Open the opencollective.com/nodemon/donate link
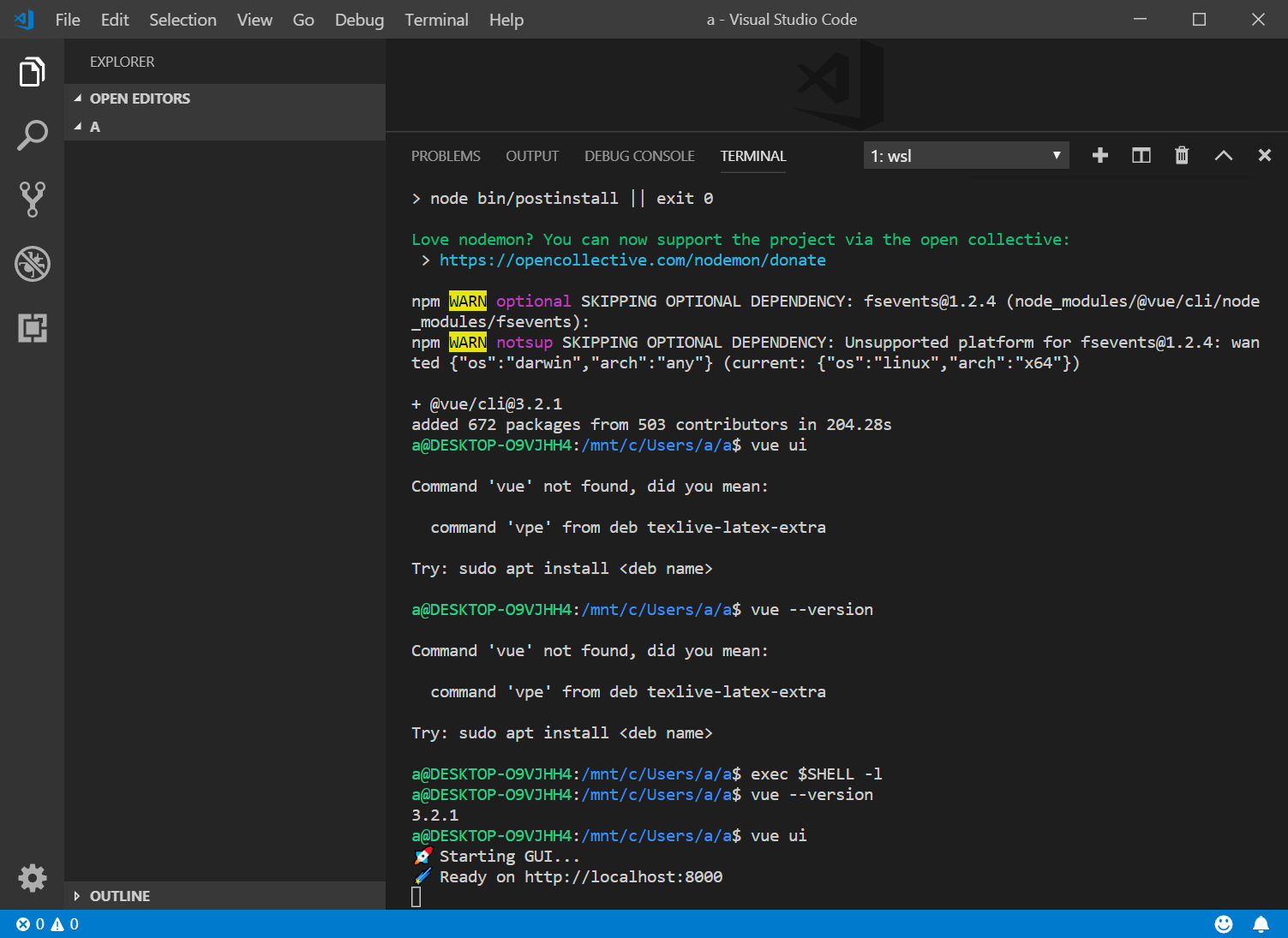Image resolution: width=1288 pixels, height=938 pixels. 632,260
